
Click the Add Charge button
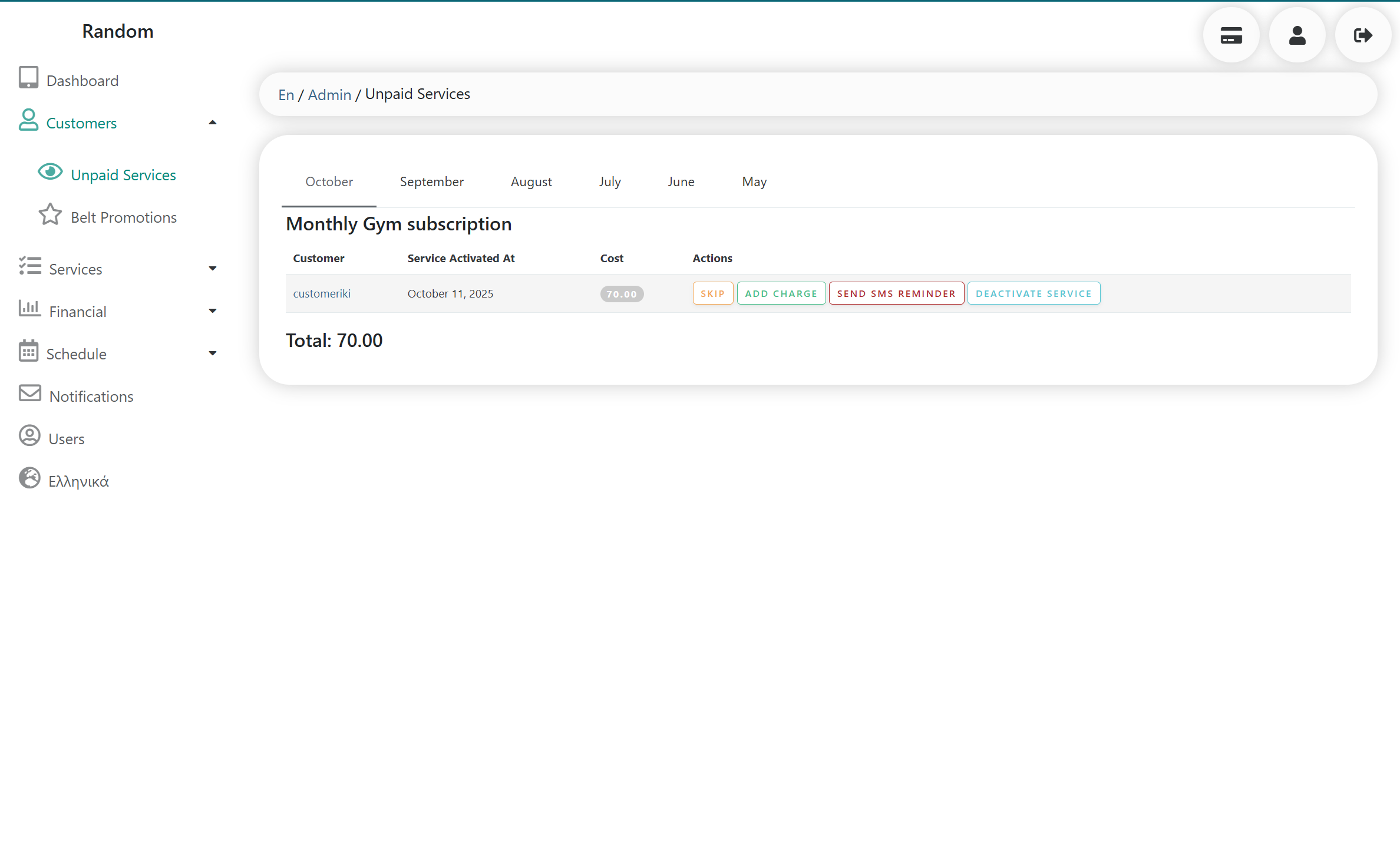click(781, 294)
